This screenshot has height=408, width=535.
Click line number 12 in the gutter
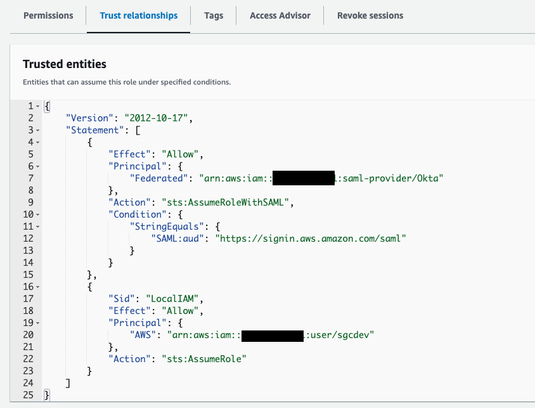point(28,238)
